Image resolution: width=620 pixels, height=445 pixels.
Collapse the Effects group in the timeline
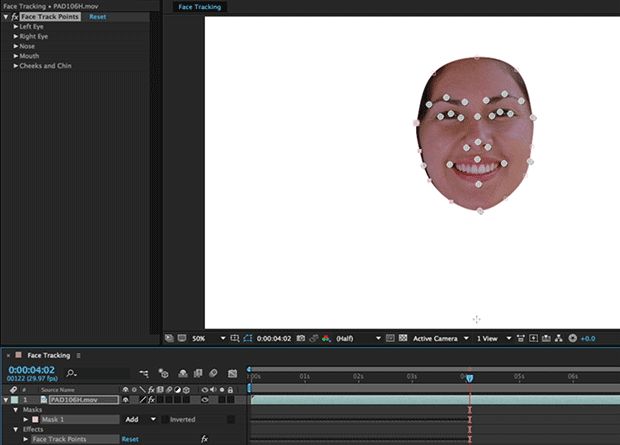[16, 429]
